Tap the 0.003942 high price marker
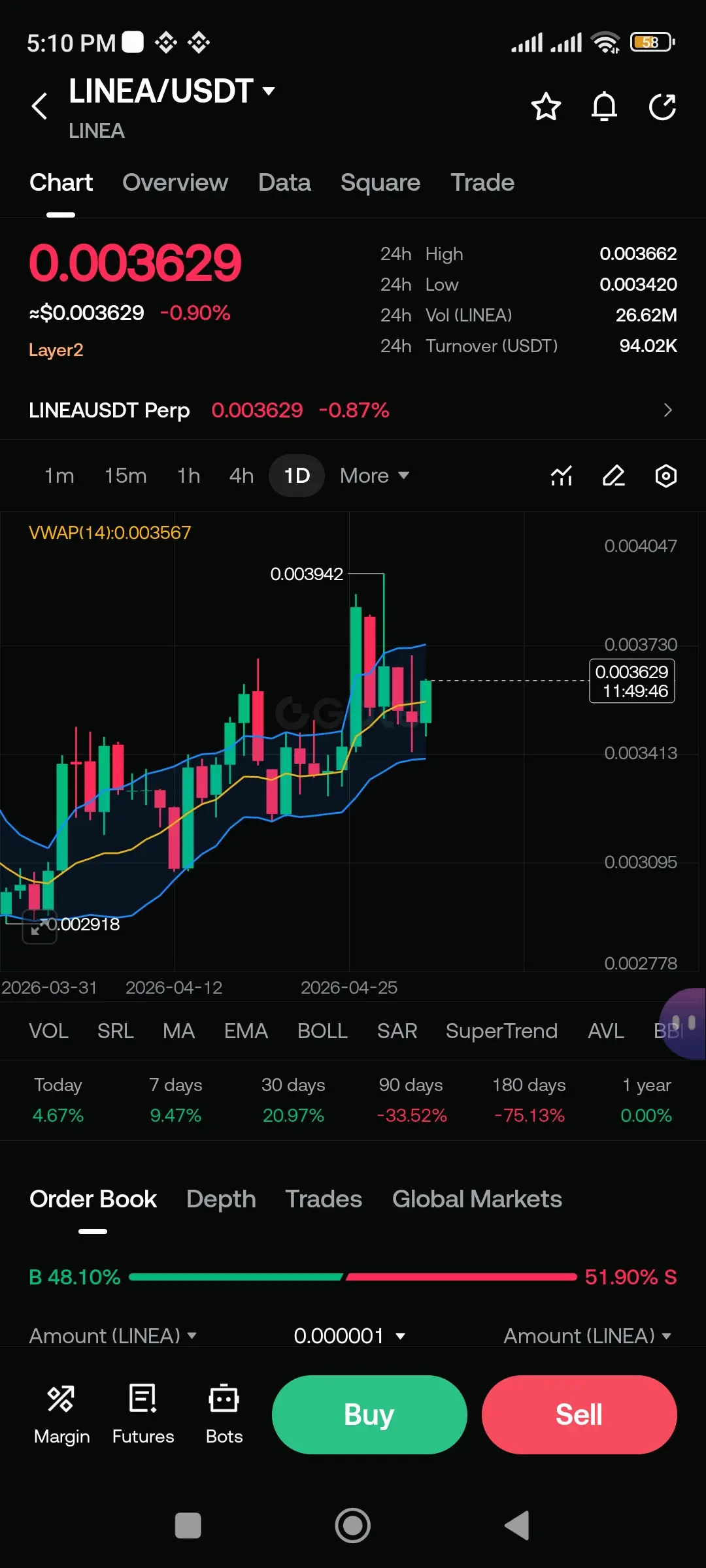Image resolution: width=706 pixels, height=1568 pixels. 307,574
